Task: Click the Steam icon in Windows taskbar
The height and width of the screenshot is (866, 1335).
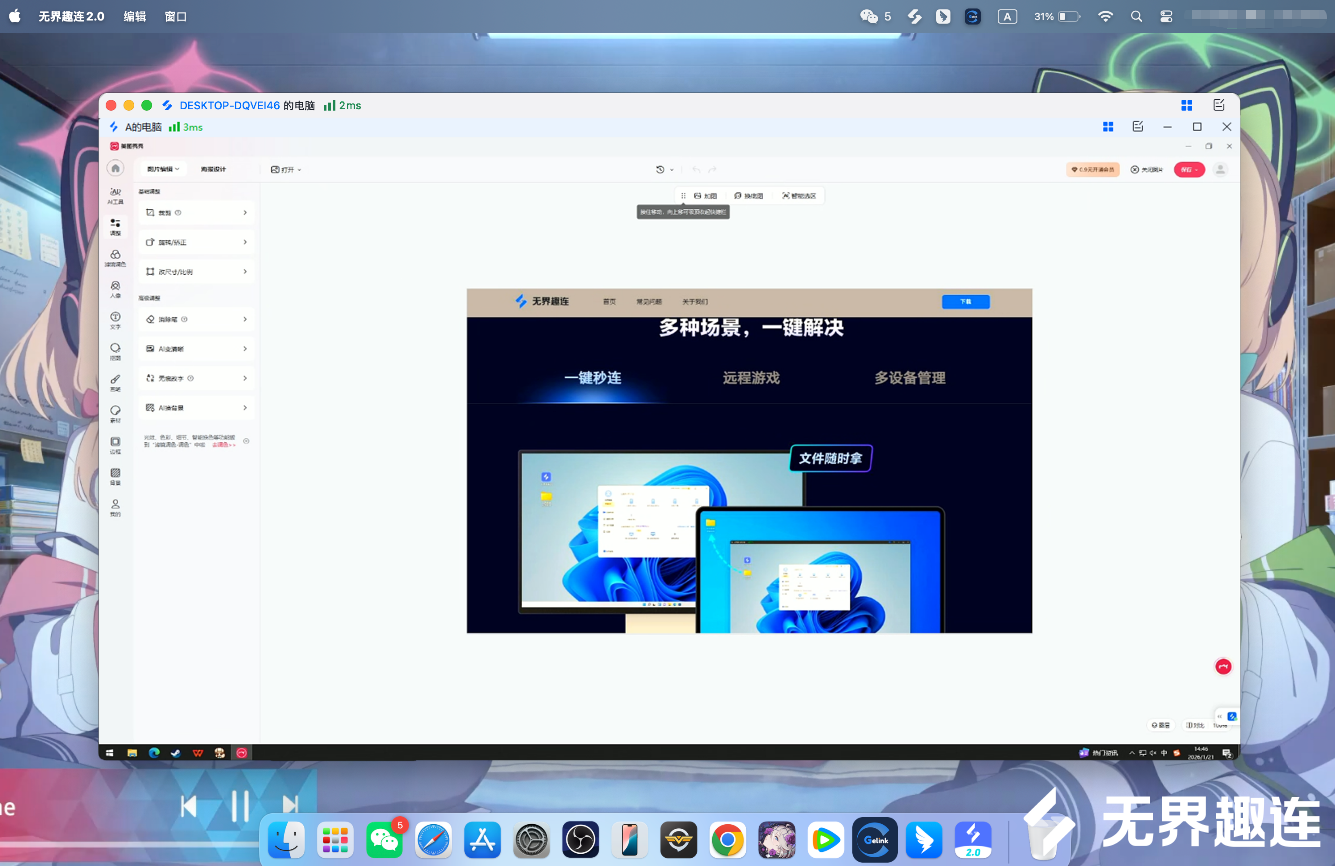Action: point(175,752)
